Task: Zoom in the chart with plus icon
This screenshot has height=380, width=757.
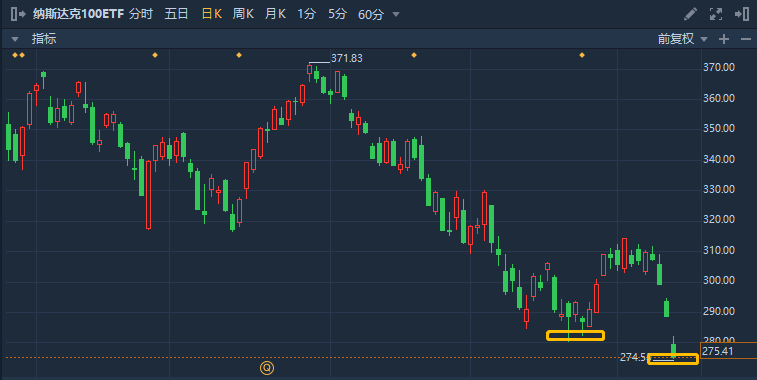Action: coord(724,39)
